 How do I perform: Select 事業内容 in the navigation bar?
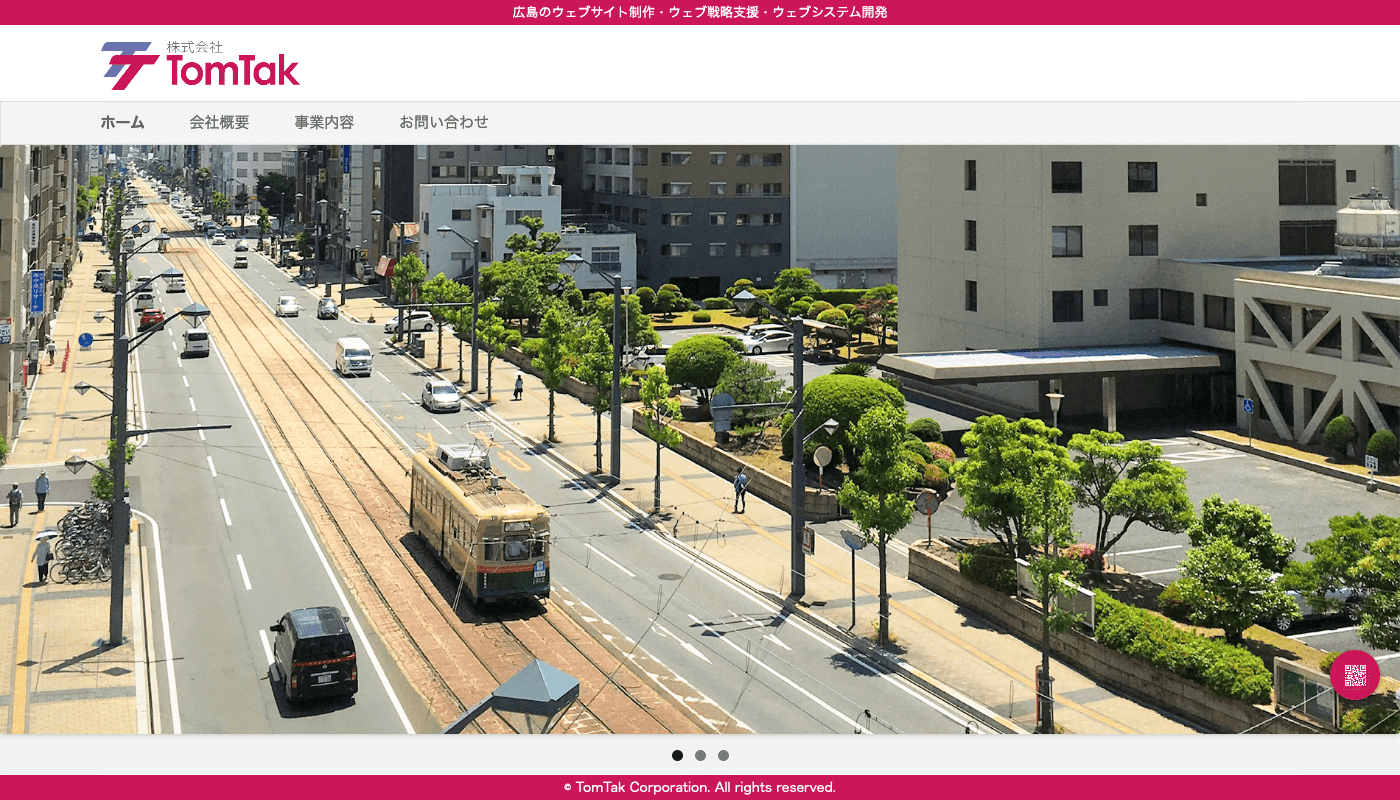(324, 122)
